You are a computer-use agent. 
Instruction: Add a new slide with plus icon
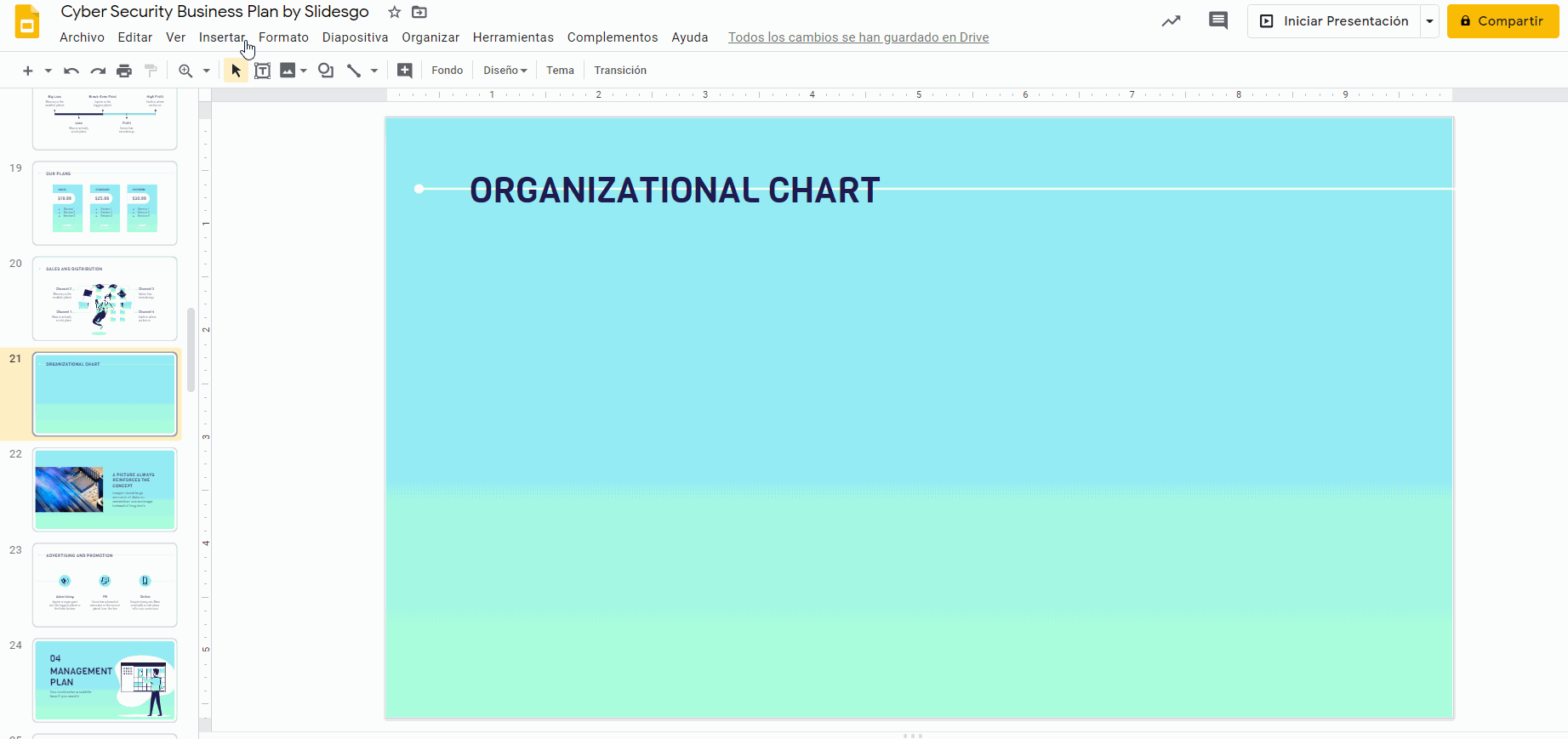coord(28,71)
